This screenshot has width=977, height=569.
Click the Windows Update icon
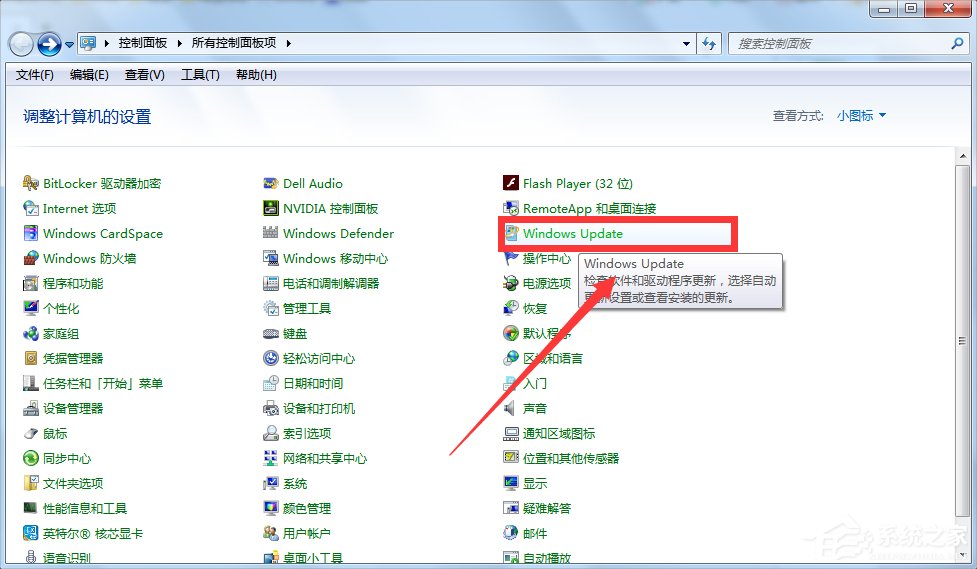(511, 234)
